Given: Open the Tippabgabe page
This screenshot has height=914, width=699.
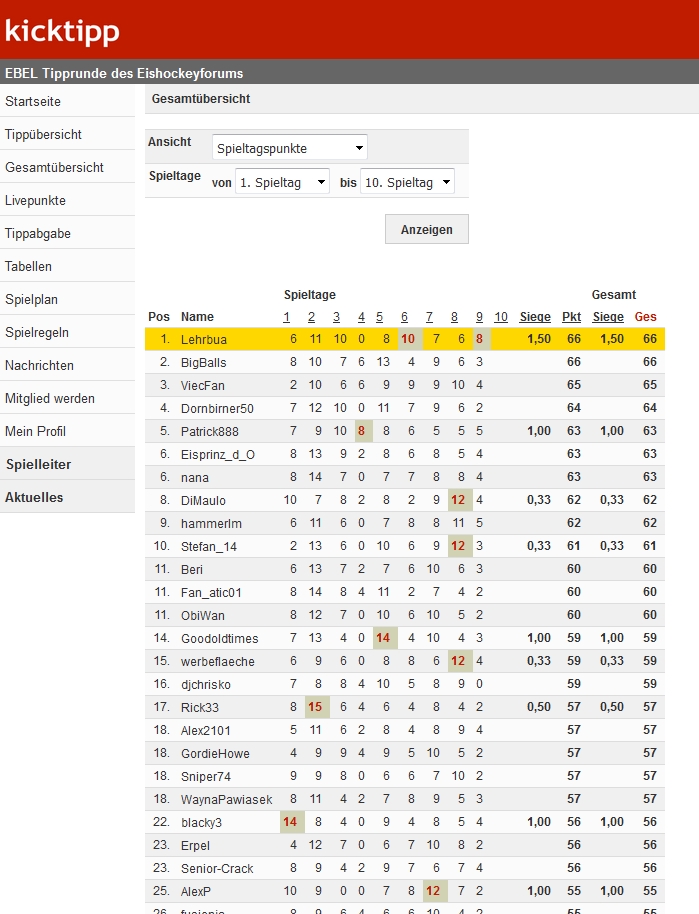Looking at the screenshot, I should pos(38,233).
